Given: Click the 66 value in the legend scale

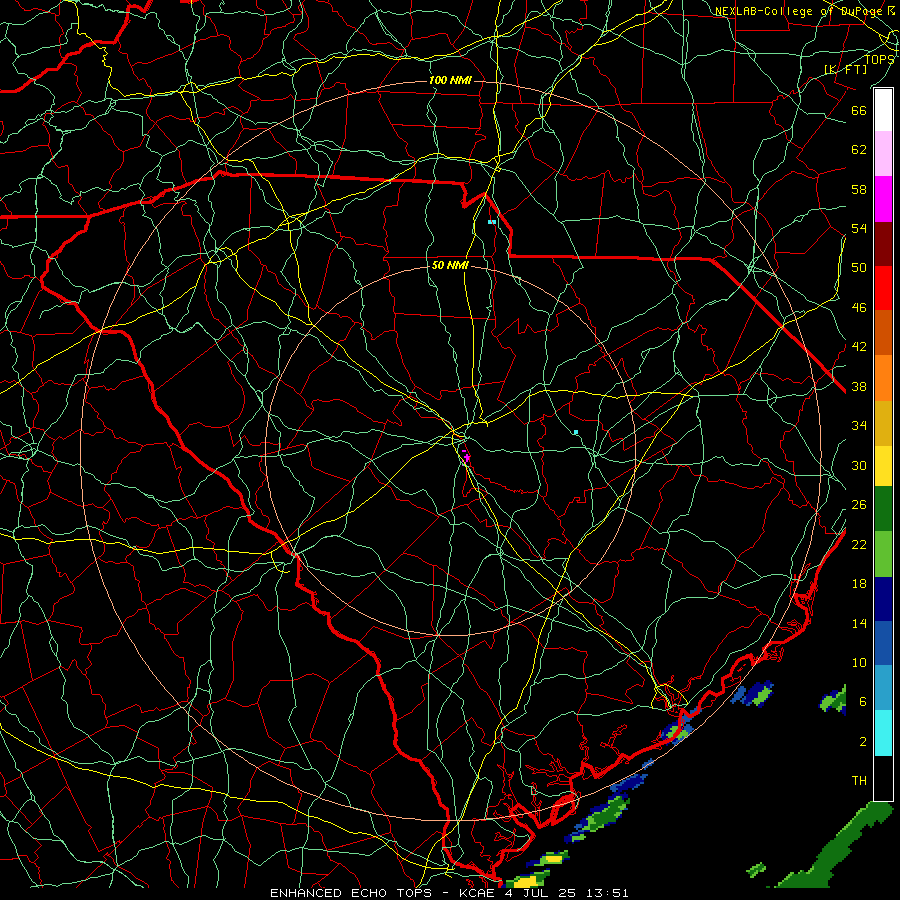Looking at the screenshot, I should click(859, 110).
